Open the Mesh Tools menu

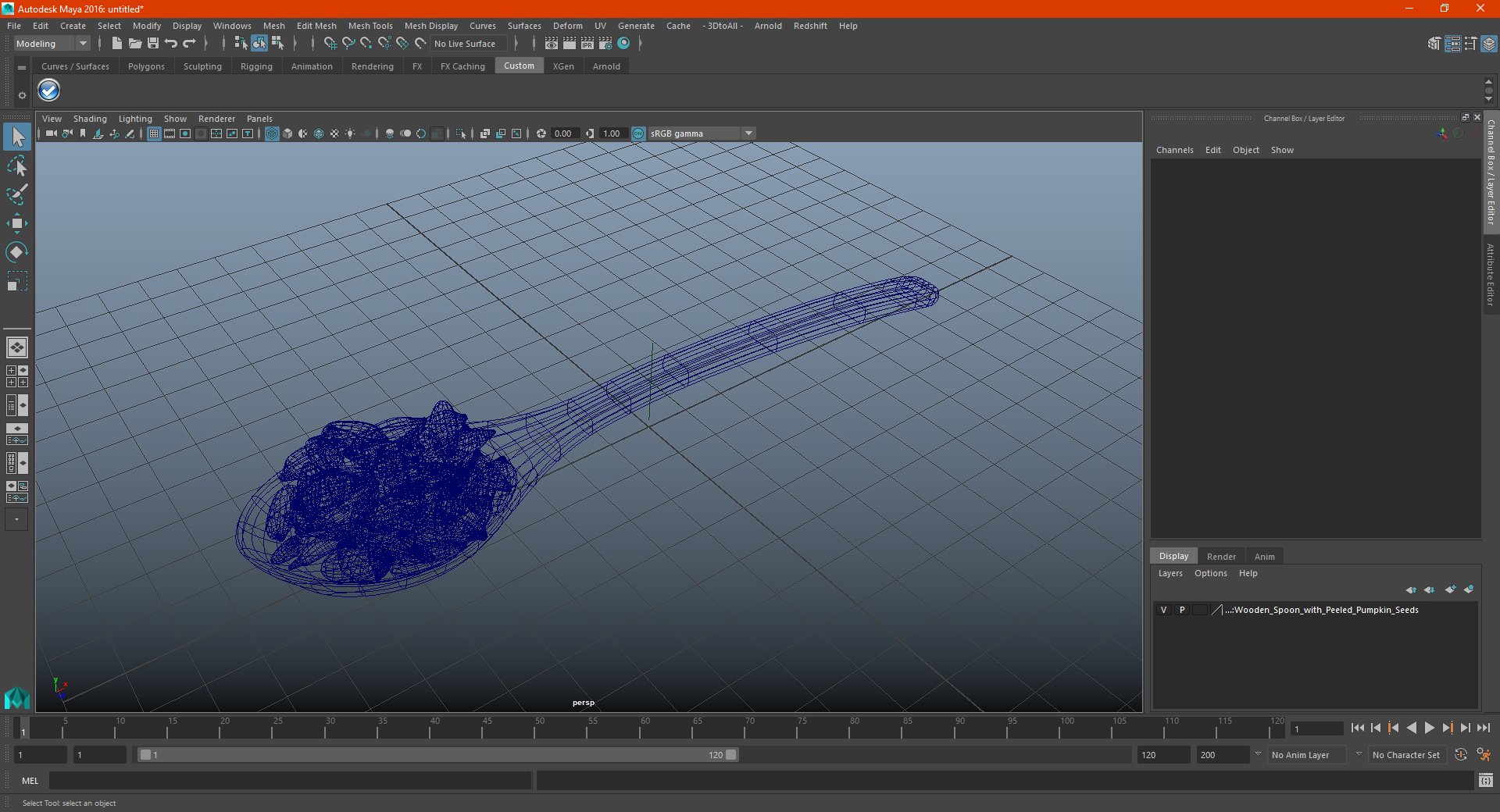coord(370,26)
